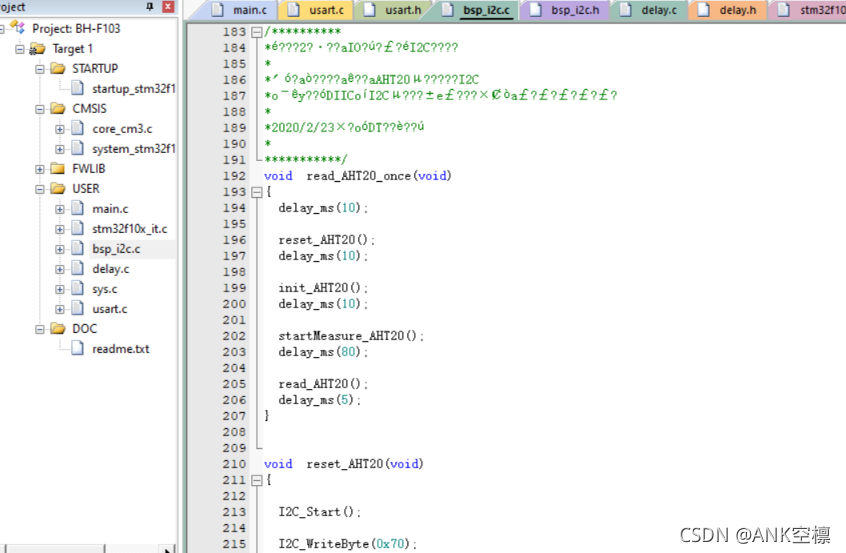Expand usart.c node in project tree

coord(60,309)
